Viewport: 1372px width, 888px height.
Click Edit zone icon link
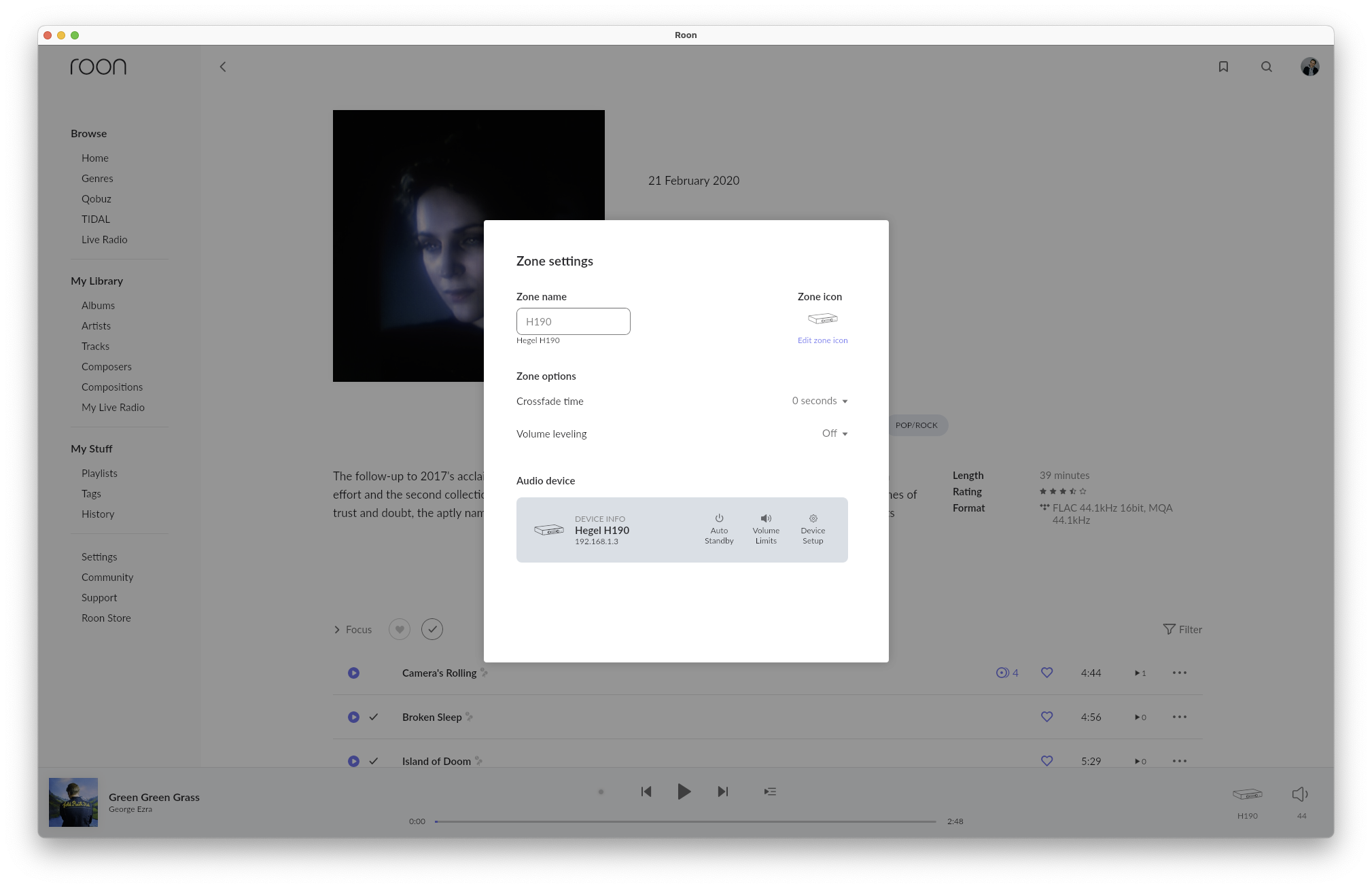822,340
